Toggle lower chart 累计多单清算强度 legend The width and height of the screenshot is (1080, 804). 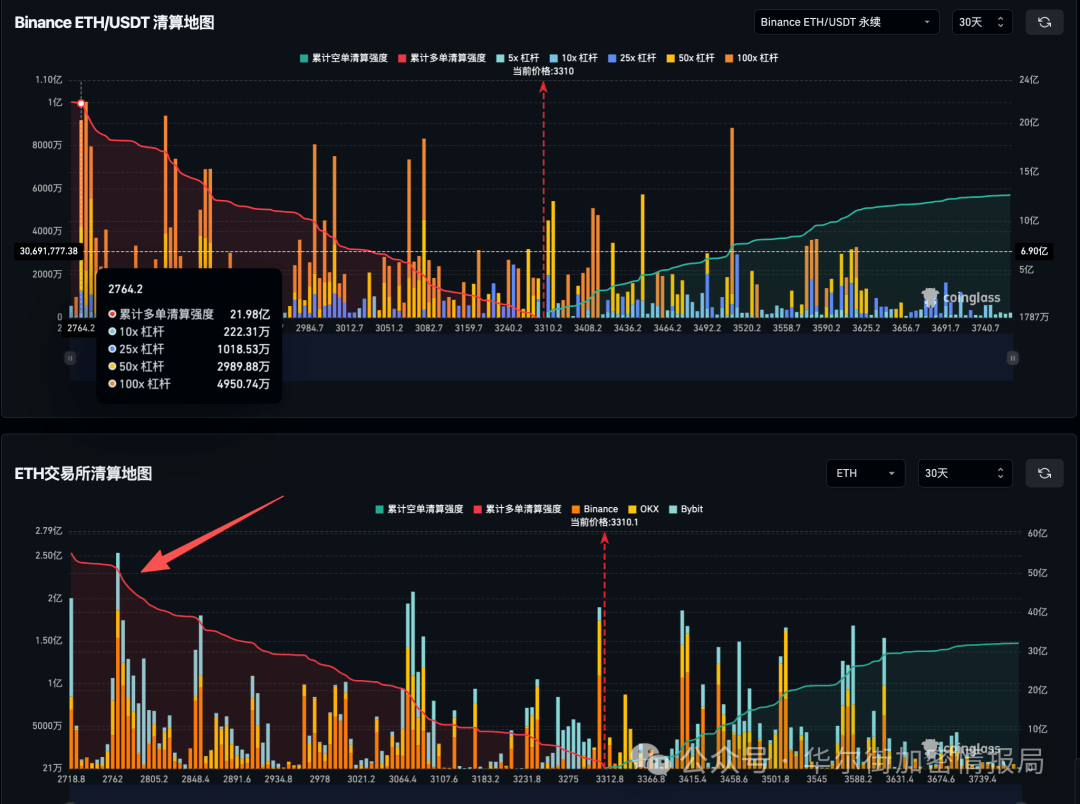[518, 509]
